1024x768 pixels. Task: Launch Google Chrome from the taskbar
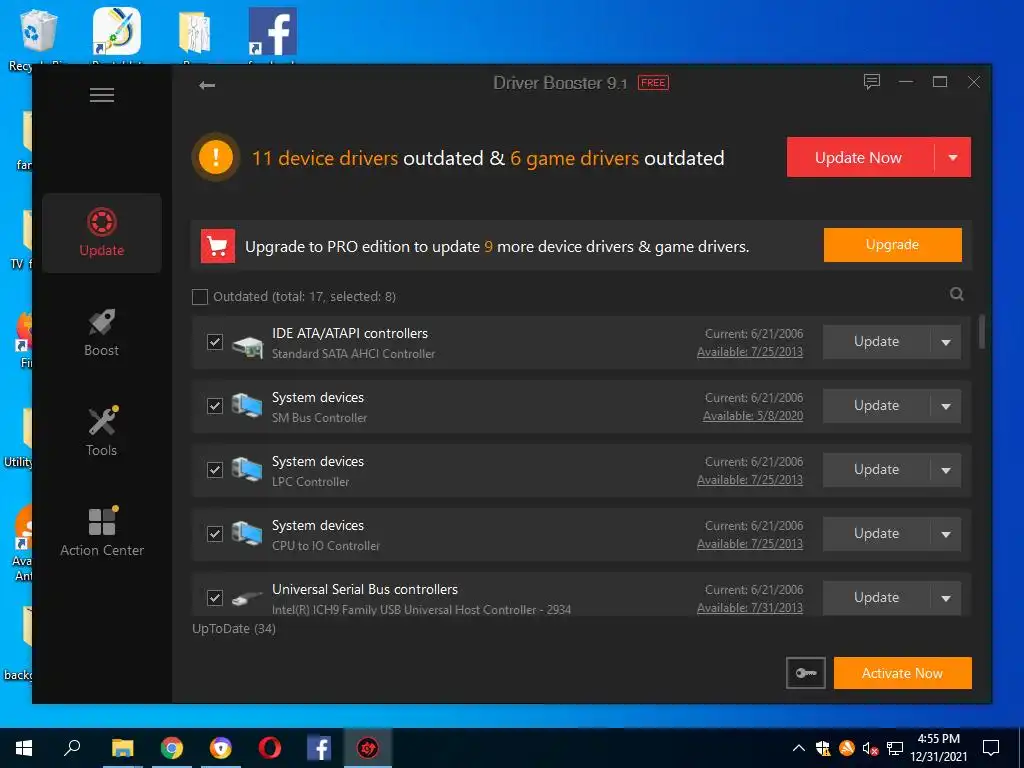172,748
